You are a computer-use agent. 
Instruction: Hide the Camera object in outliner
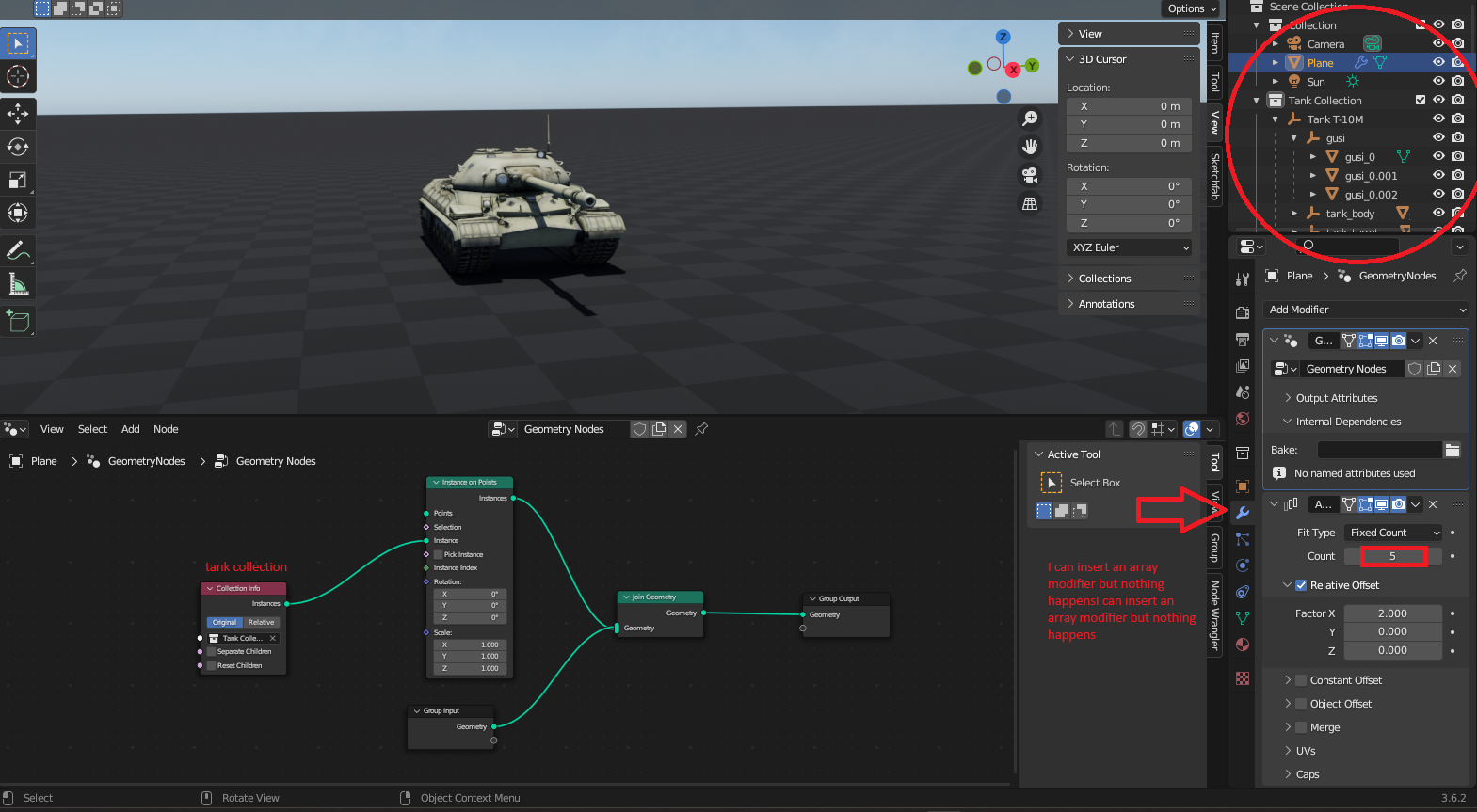click(1437, 44)
